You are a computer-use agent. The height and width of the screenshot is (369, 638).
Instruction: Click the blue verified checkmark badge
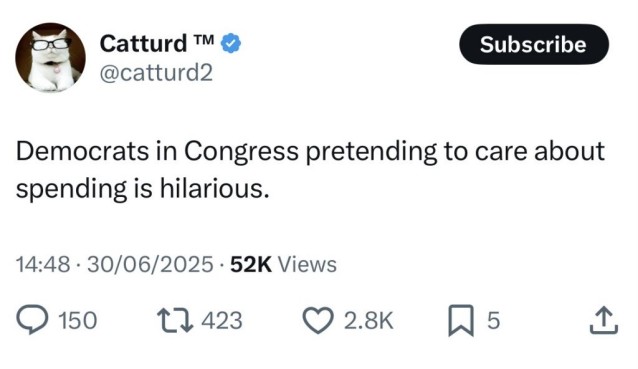click(231, 43)
